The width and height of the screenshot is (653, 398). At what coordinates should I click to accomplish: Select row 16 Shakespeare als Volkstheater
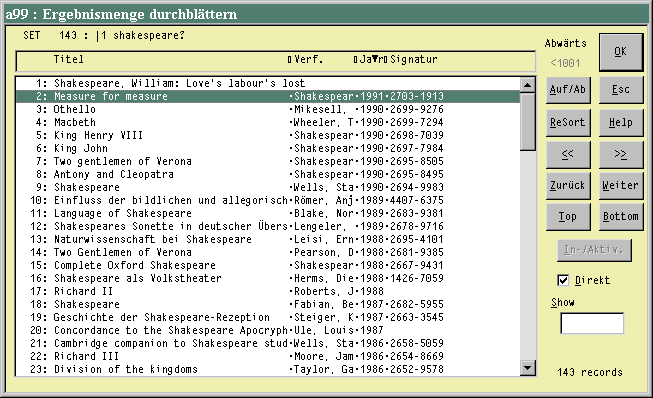coord(268,278)
